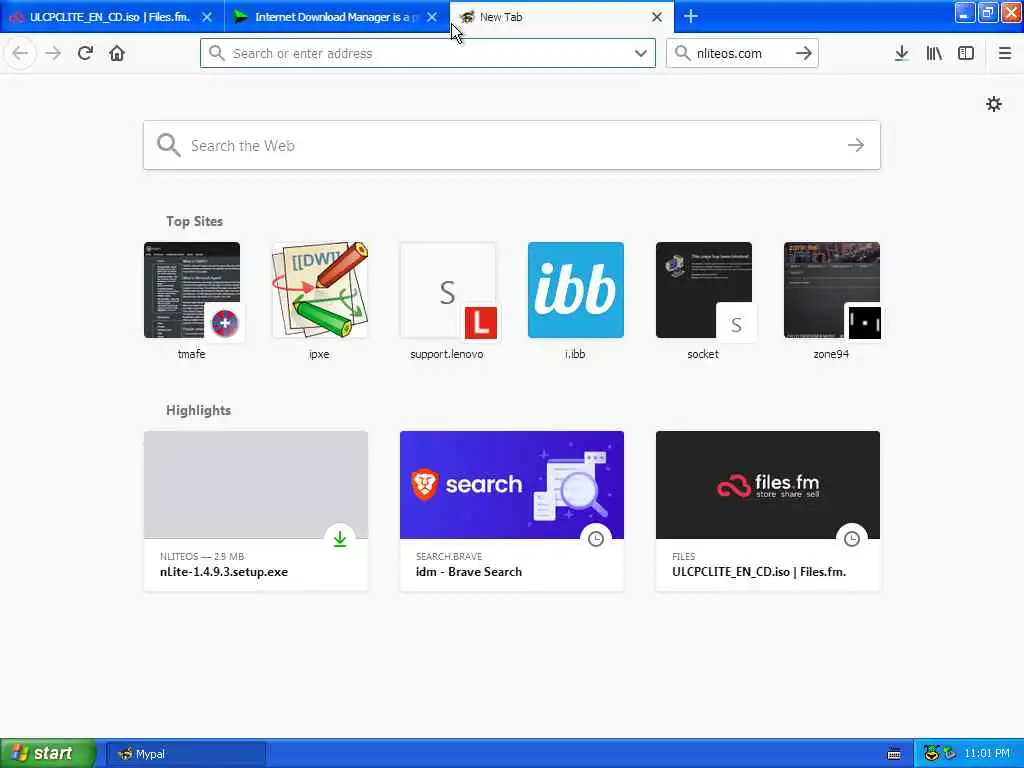1024x768 pixels.
Task: Click the first notification area tray icon
Action: (x=931, y=754)
